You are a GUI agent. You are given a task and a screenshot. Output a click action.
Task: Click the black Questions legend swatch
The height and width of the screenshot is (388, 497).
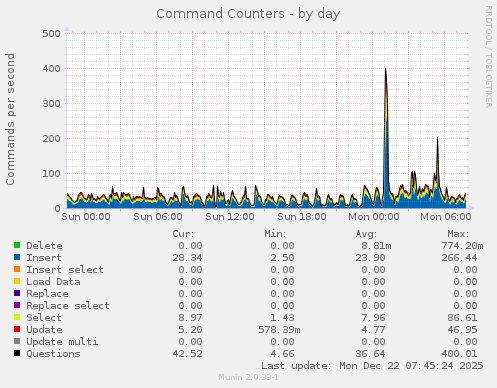(17, 353)
